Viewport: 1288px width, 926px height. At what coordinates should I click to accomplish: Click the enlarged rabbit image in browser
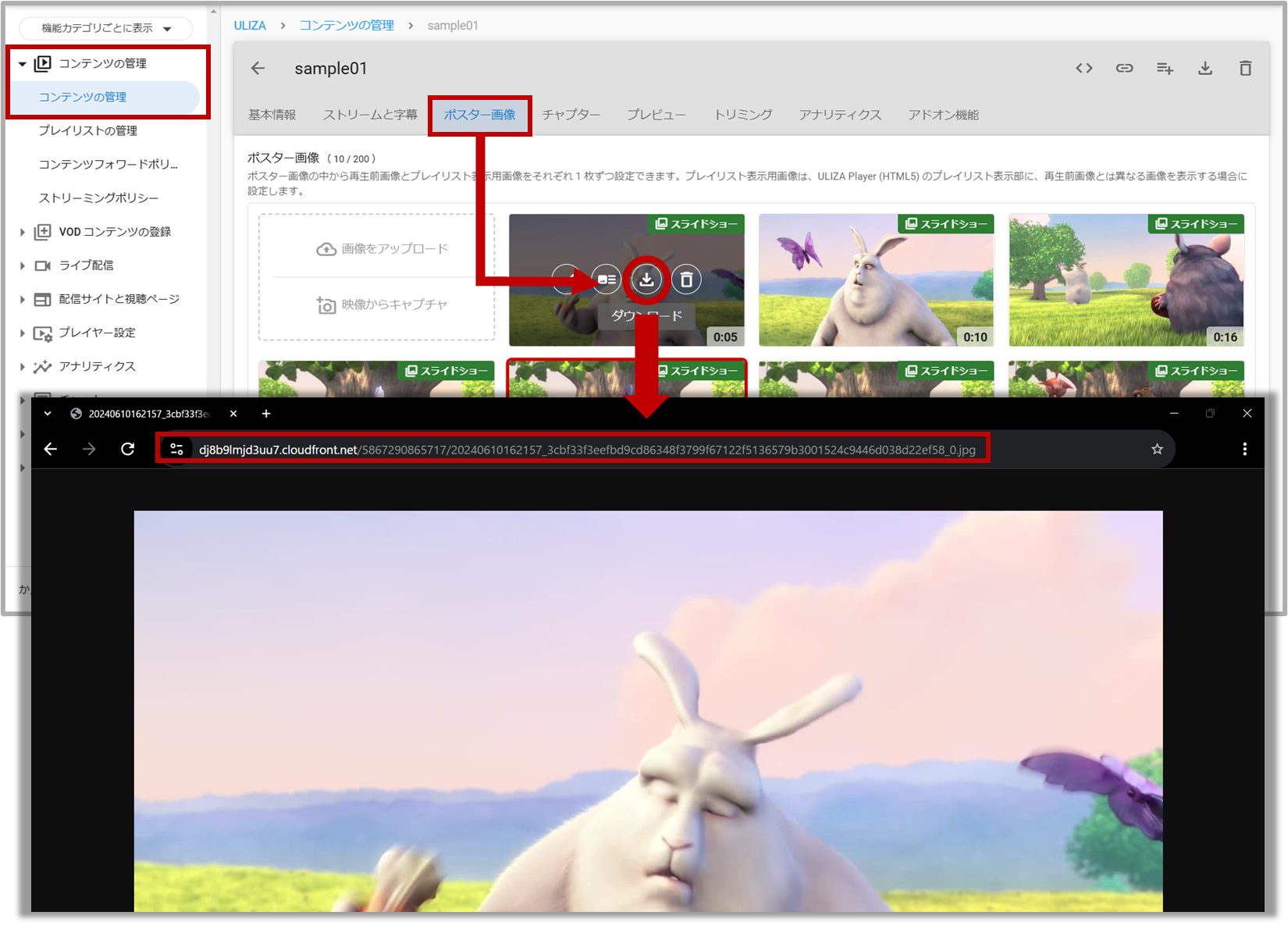[x=648, y=711]
